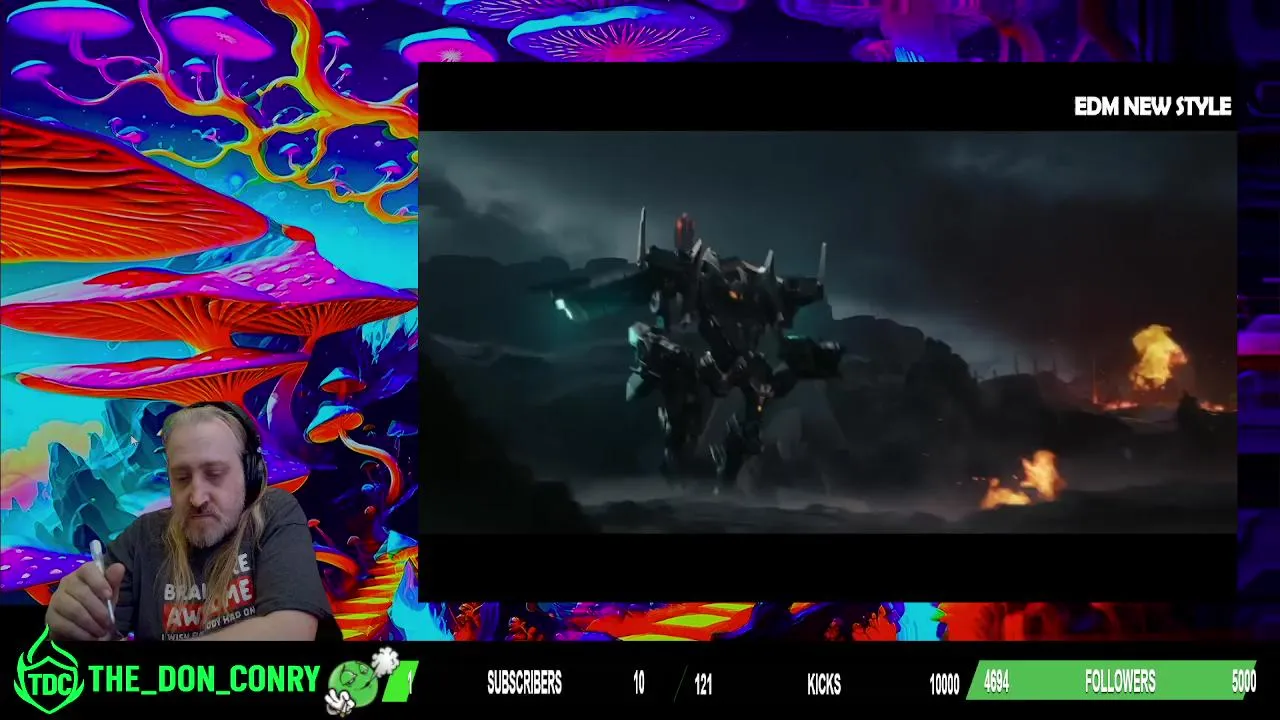Click the kicks goal 10000
1280x720 pixels.
pos(944,684)
